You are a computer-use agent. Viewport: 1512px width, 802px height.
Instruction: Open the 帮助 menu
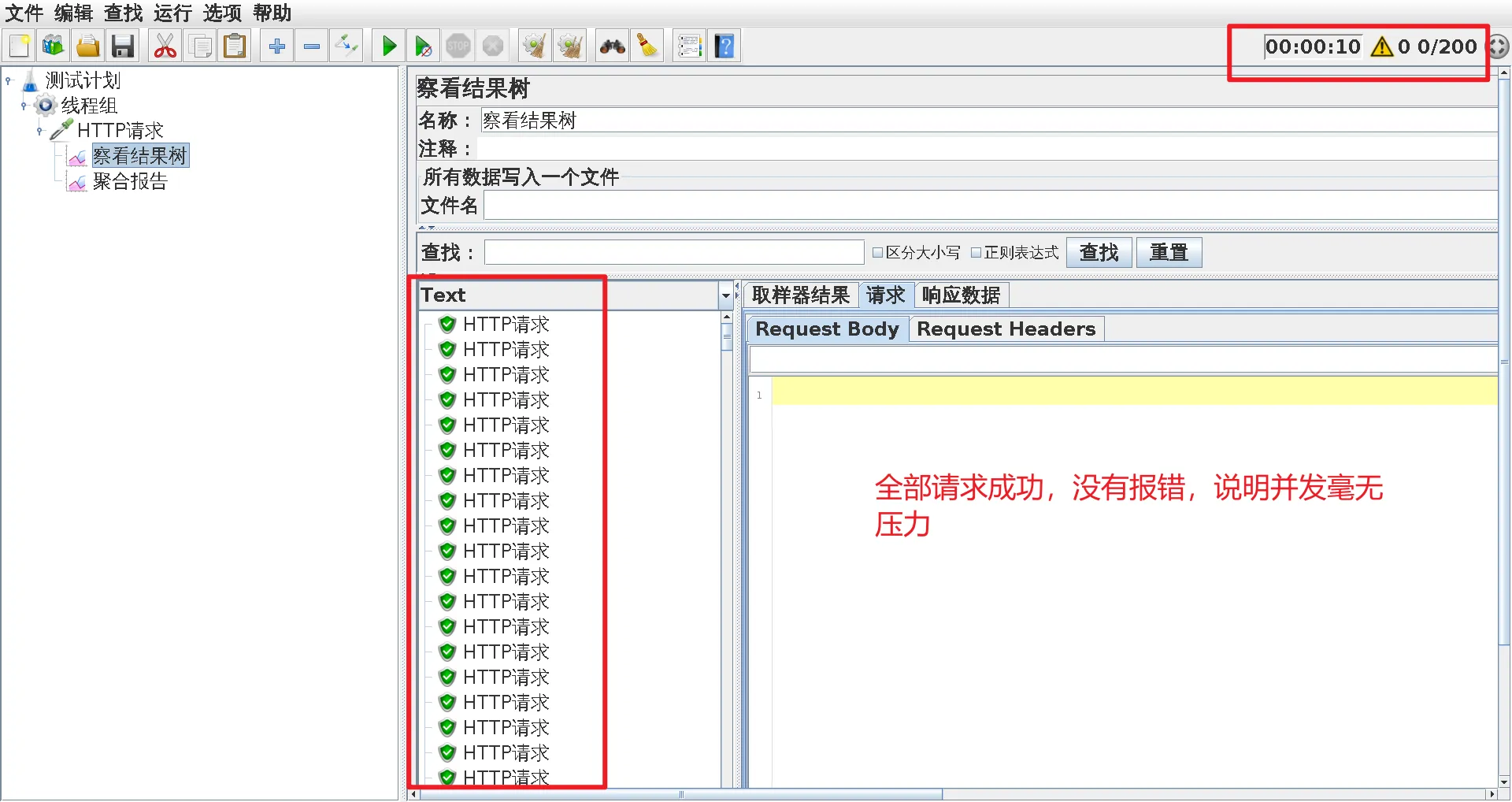tap(272, 13)
